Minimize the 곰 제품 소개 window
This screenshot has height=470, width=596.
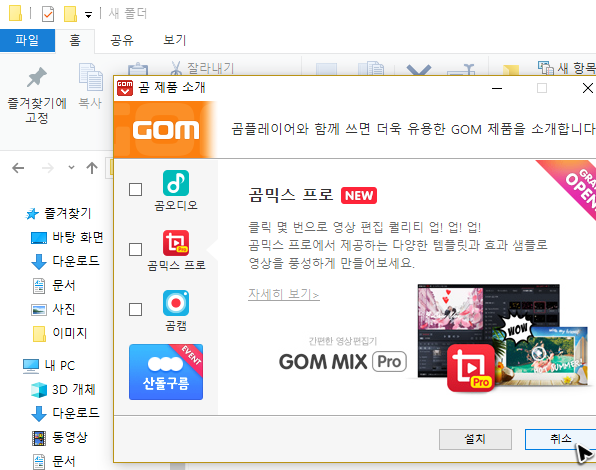point(496,88)
